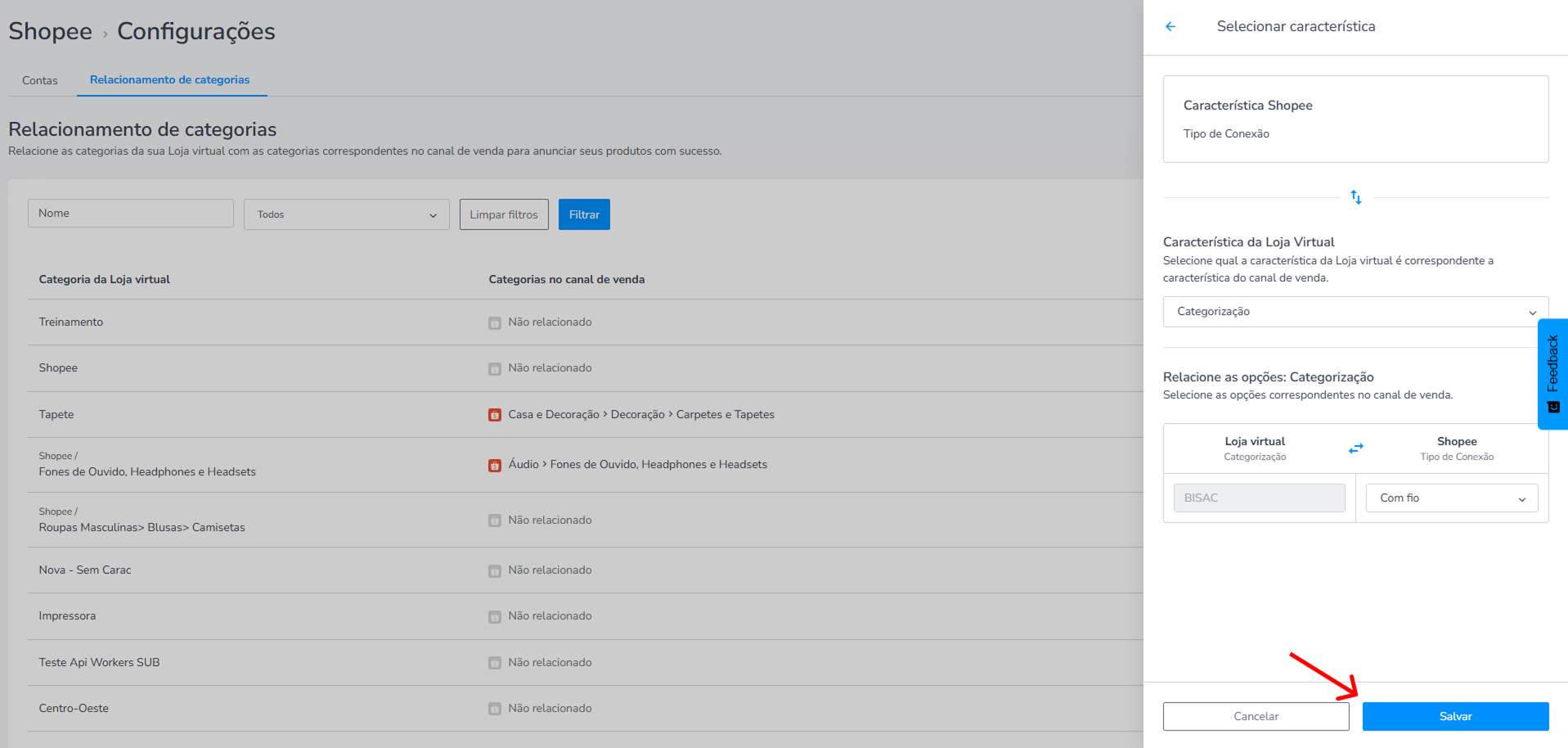1568x748 pixels.
Task: Click the grey Shopee icon in Impressora row
Action: [x=495, y=617]
